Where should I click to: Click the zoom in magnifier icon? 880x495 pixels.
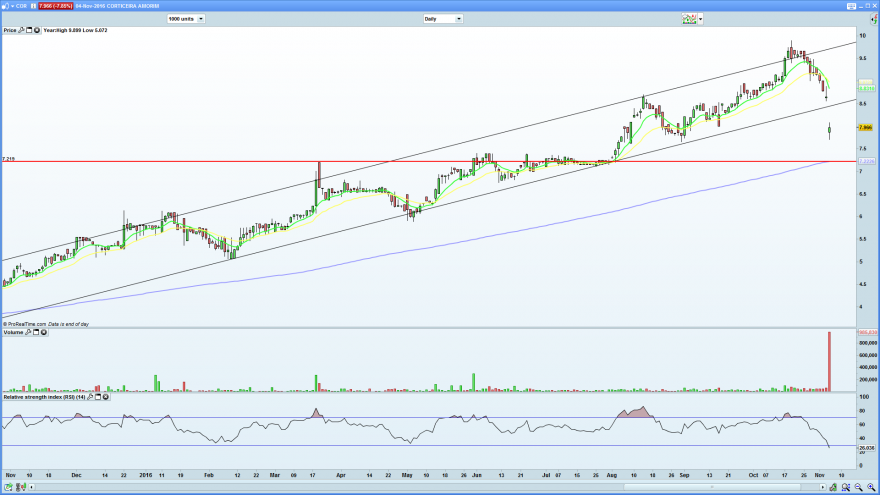point(871,487)
